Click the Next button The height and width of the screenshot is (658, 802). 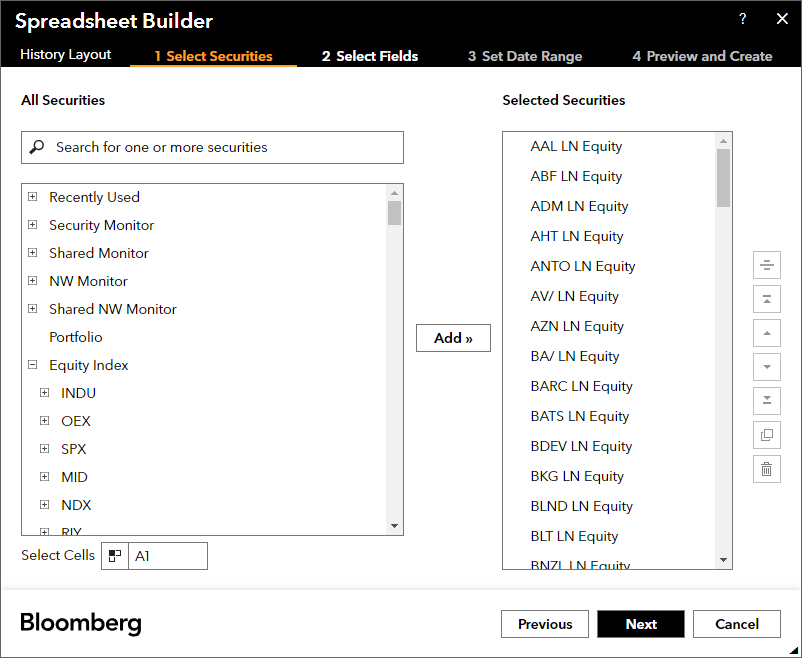[x=641, y=624]
